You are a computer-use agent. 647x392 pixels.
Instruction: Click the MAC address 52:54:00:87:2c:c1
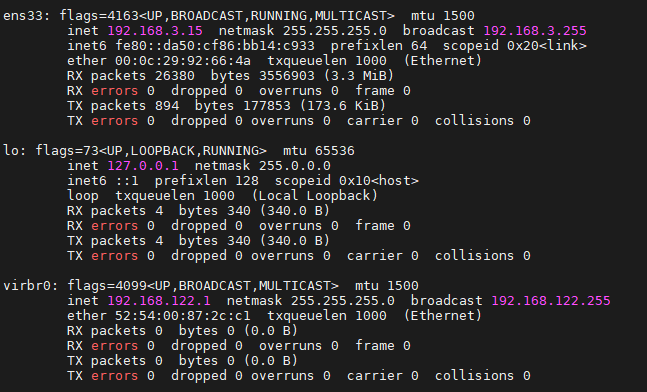pos(183,316)
